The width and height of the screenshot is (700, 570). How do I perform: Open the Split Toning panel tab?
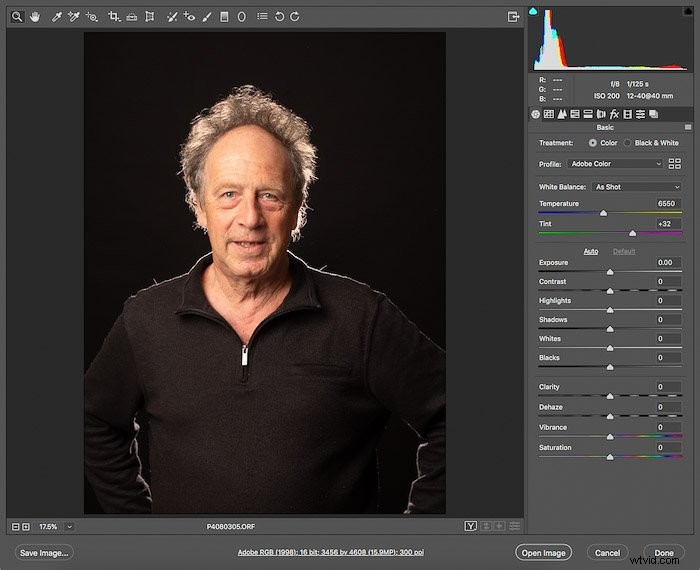point(588,114)
